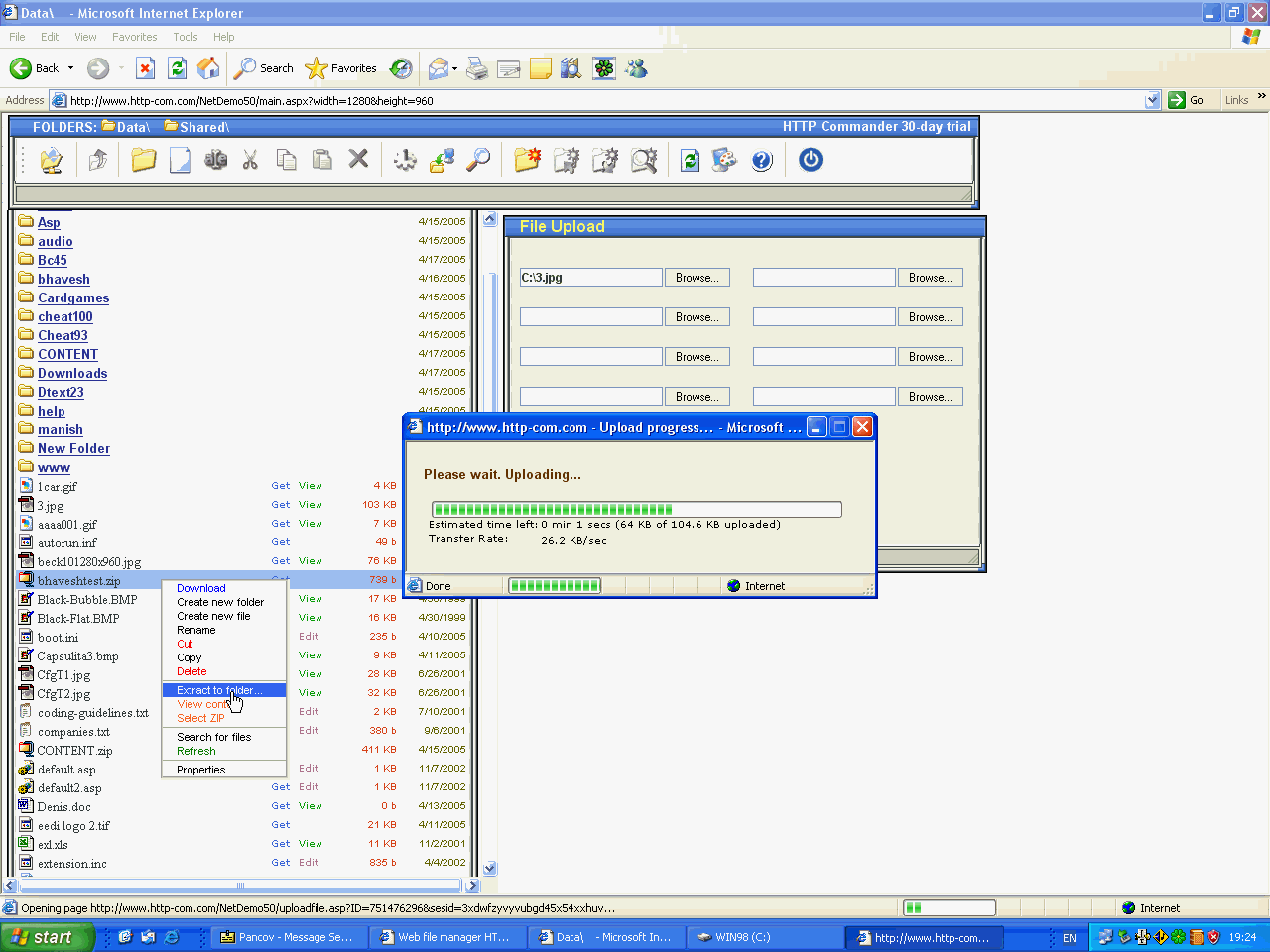Open the Tools menu

pos(186,37)
